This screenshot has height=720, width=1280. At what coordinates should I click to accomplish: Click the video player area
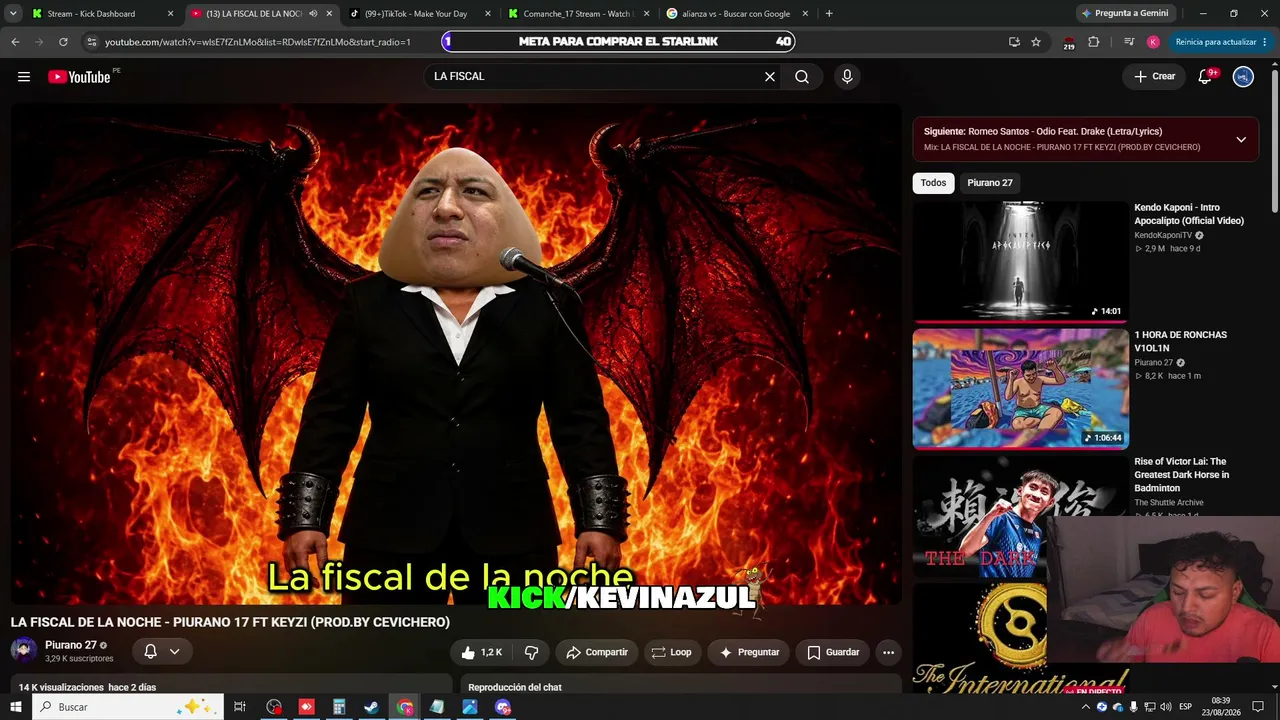[x=456, y=354]
